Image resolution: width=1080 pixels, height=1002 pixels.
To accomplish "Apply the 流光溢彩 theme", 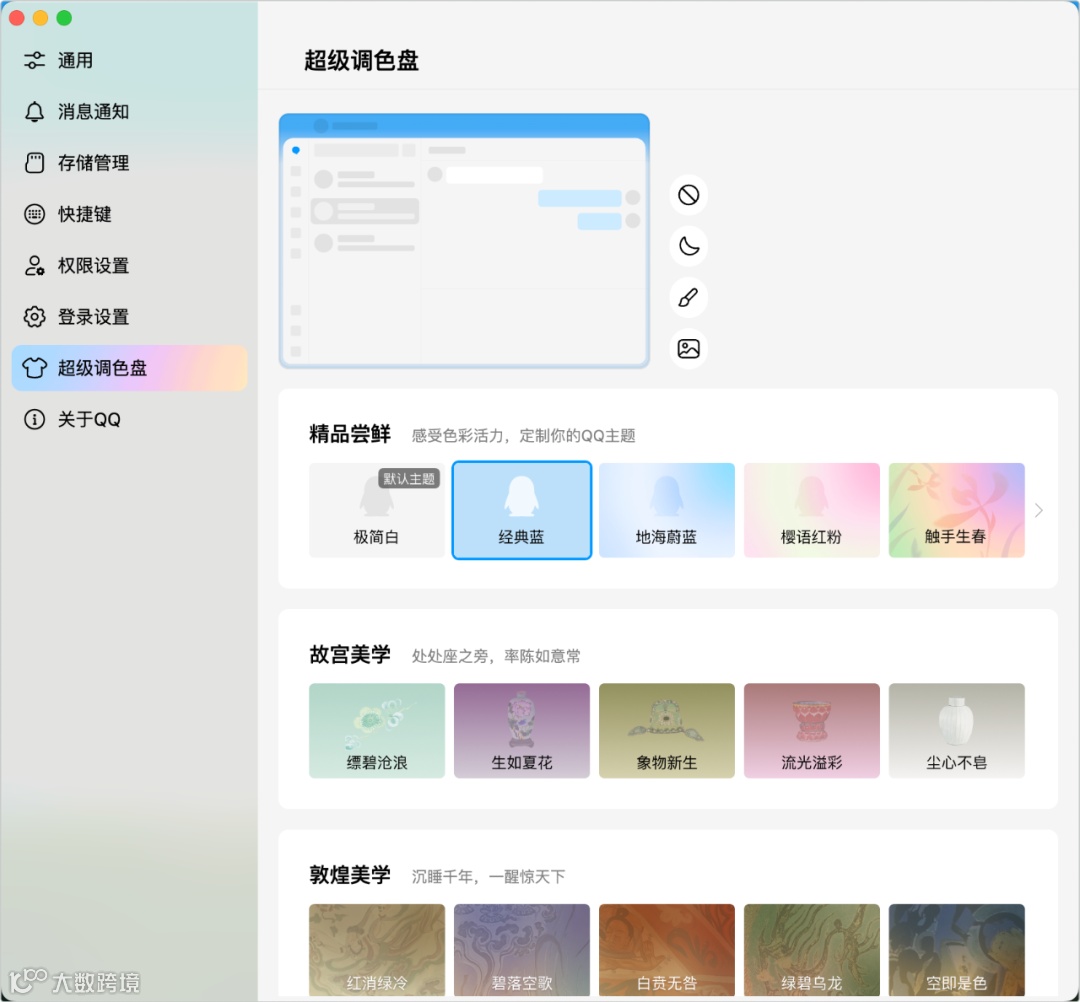I will pos(811,731).
